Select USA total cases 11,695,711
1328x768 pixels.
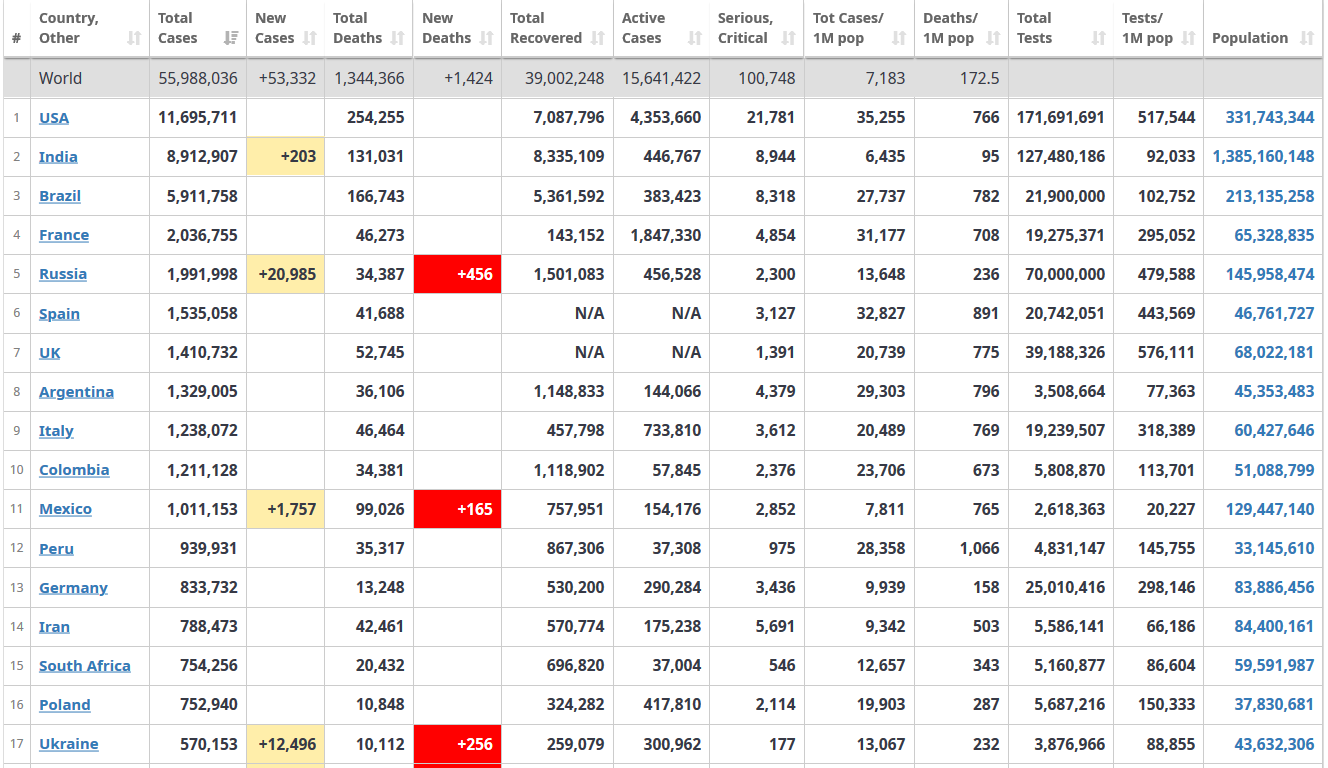[198, 118]
